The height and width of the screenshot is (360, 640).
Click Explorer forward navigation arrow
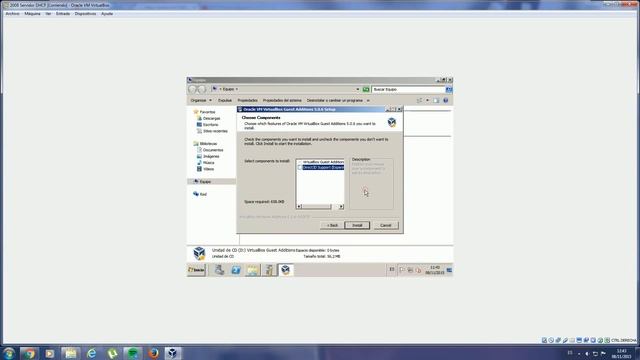tap(201, 89)
